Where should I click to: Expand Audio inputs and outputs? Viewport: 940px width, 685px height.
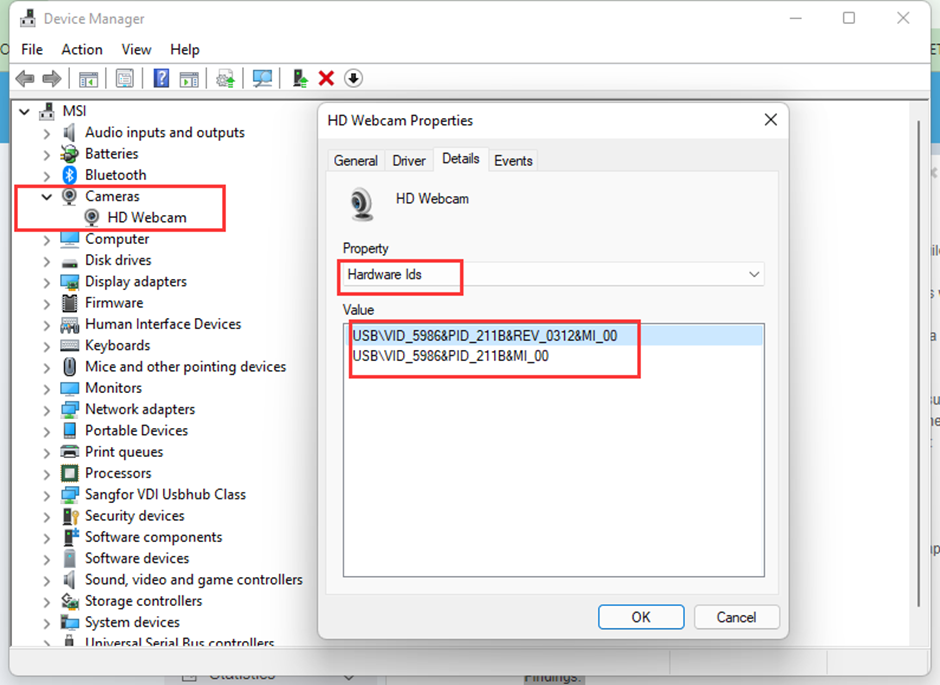[x=47, y=133]
